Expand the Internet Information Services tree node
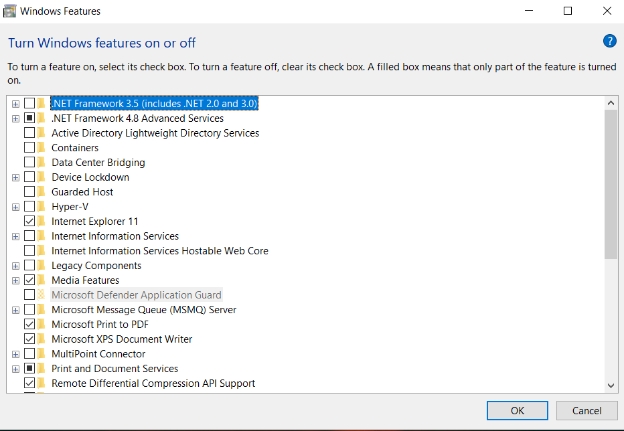 click(x=16, y=236)
